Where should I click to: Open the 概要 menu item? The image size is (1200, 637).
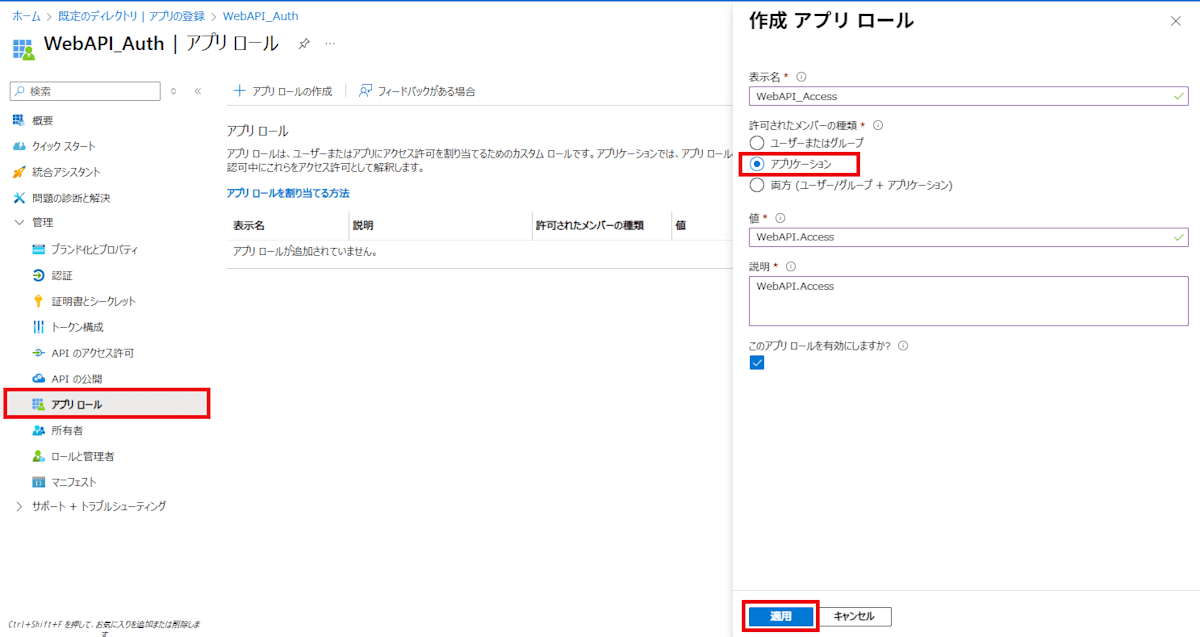coord(43,120)
